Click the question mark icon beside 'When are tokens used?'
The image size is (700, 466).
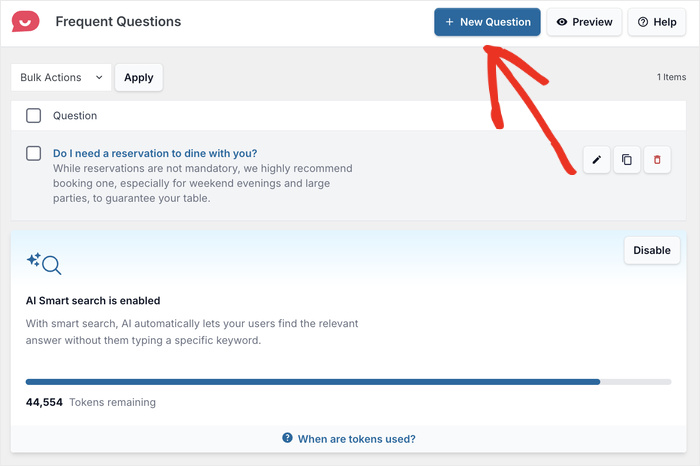287,438
